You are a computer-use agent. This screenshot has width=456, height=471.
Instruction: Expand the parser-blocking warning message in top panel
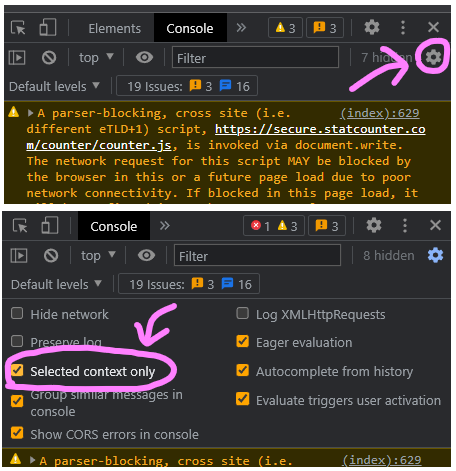[x=30, y=113]
